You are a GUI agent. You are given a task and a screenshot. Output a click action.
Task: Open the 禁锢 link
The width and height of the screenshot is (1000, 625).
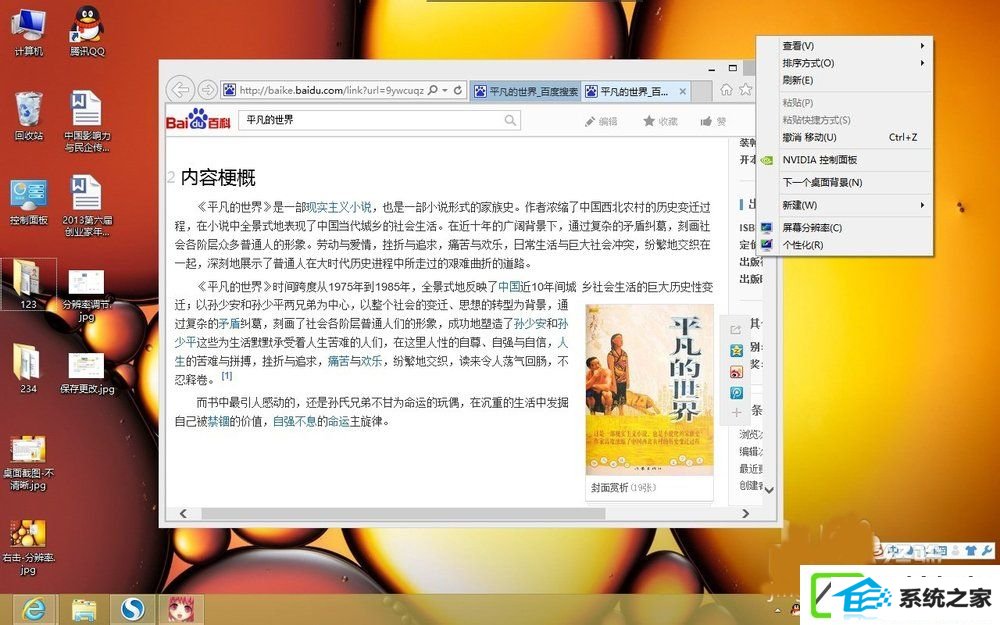click(218, 422)
